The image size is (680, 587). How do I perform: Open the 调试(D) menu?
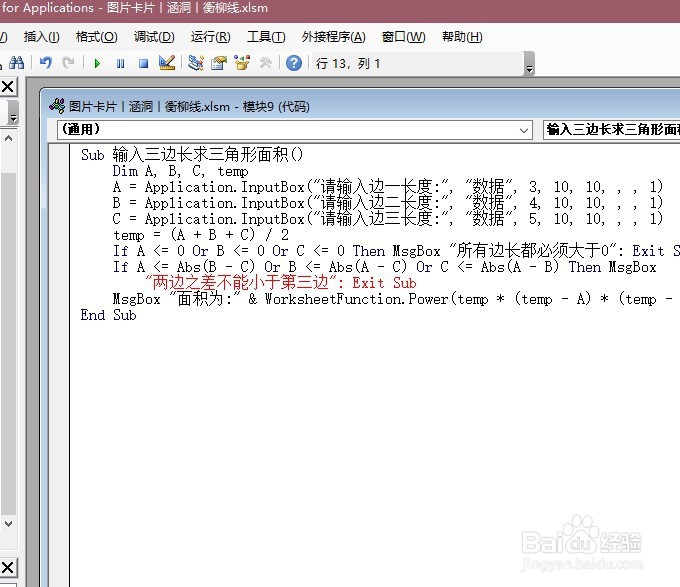[x=154, y=37]
